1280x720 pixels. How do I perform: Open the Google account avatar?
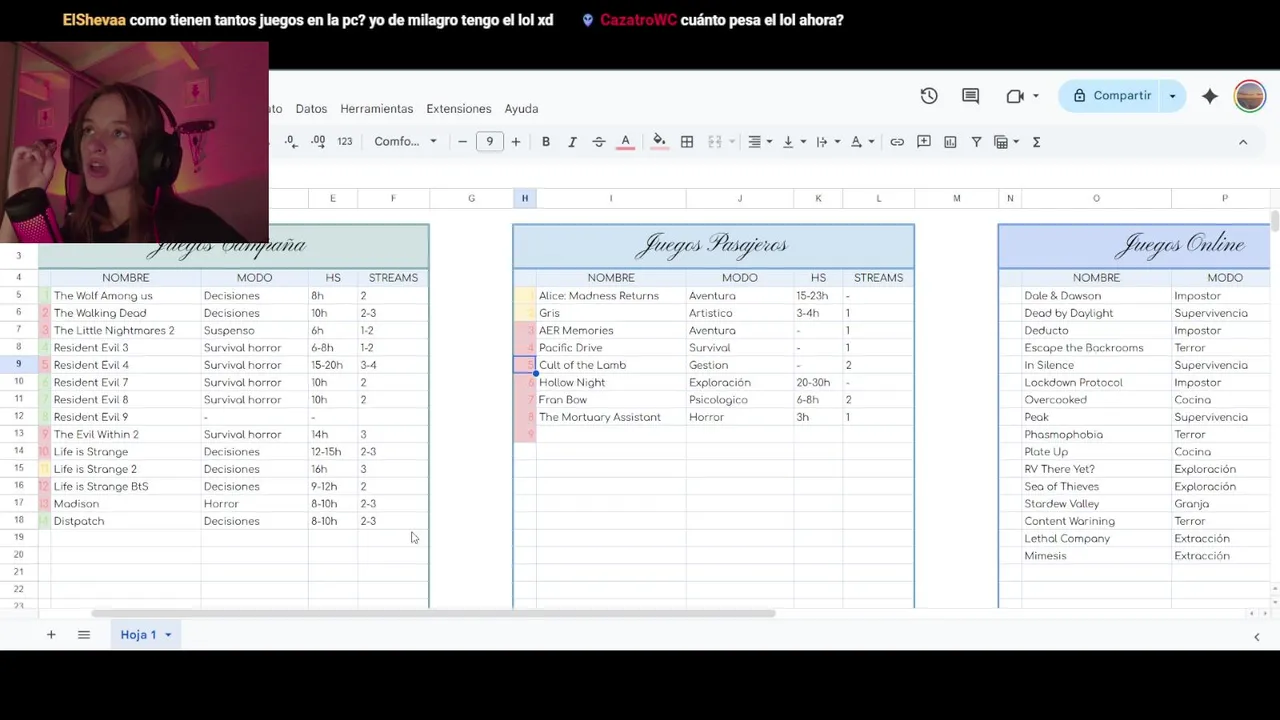(x=1250, y=96)
